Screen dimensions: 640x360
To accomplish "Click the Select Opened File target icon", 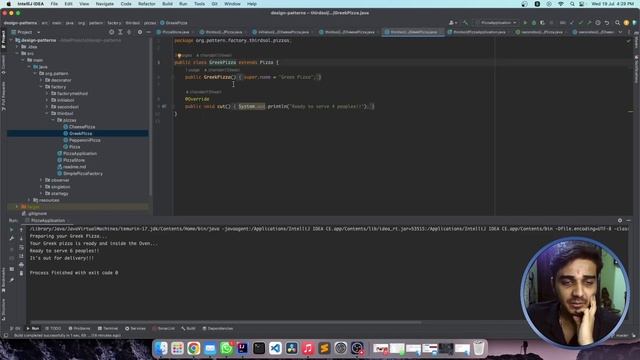I will click(111, 32).
